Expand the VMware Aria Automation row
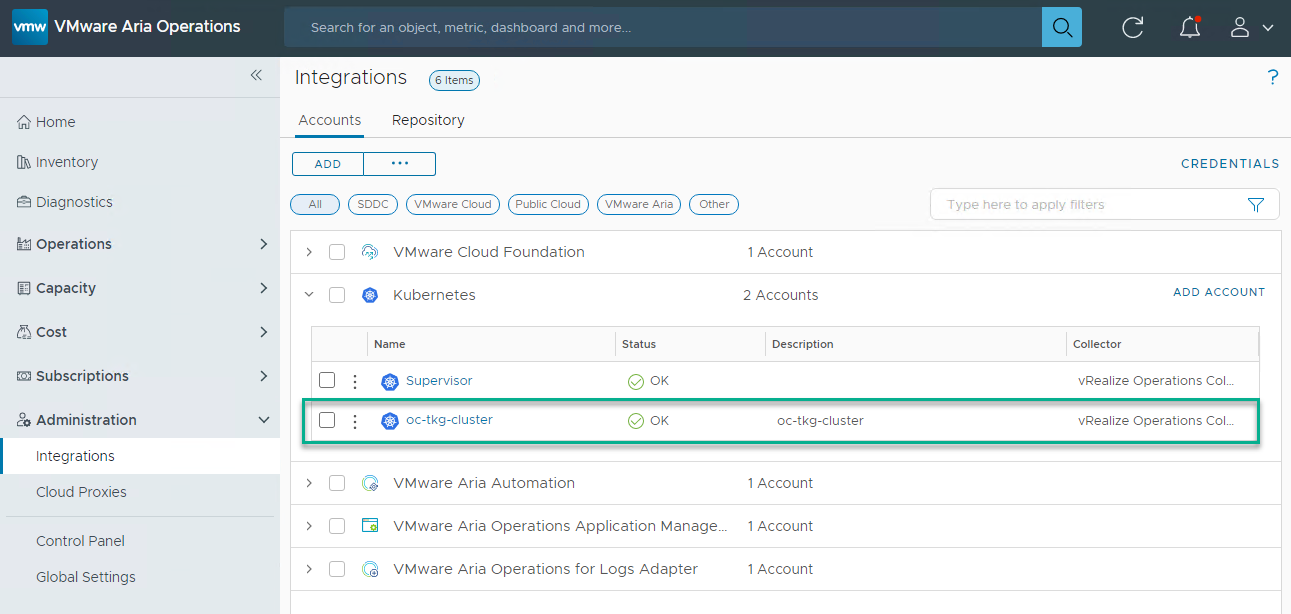This screenshot has height=614, width=1291. (309, 483)
